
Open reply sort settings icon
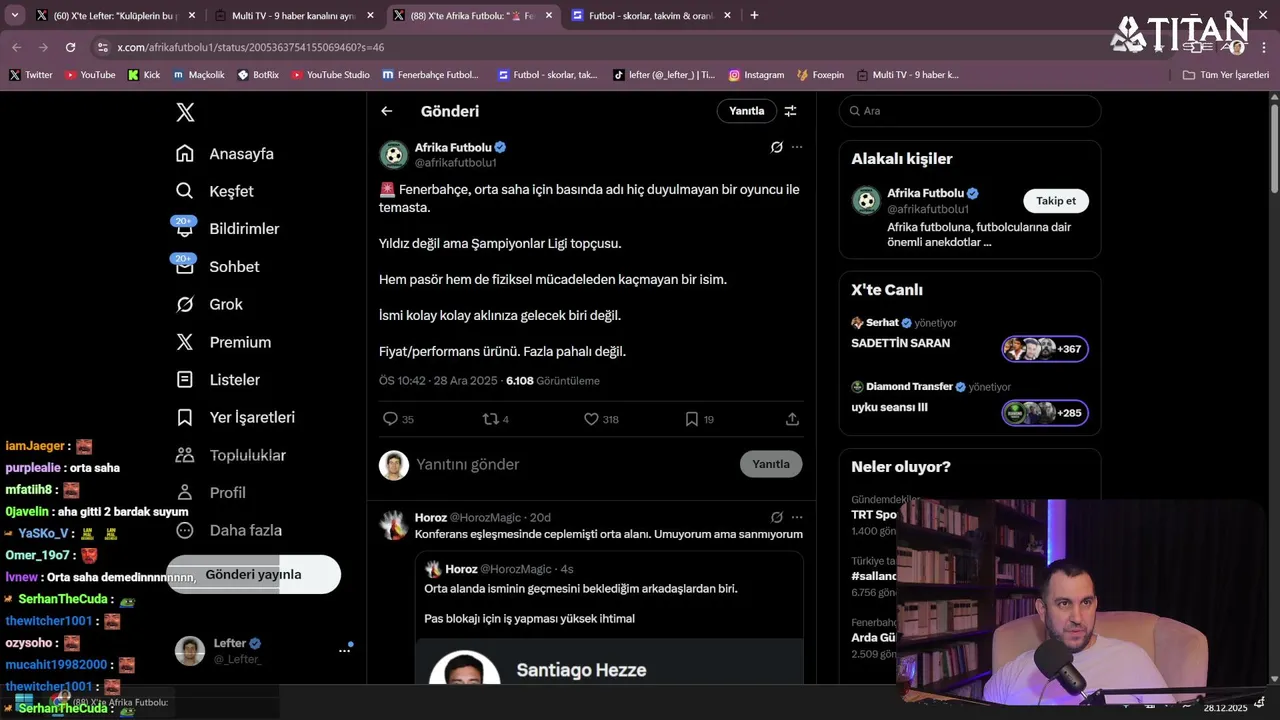pyautogui.click(x=790, y=111)
